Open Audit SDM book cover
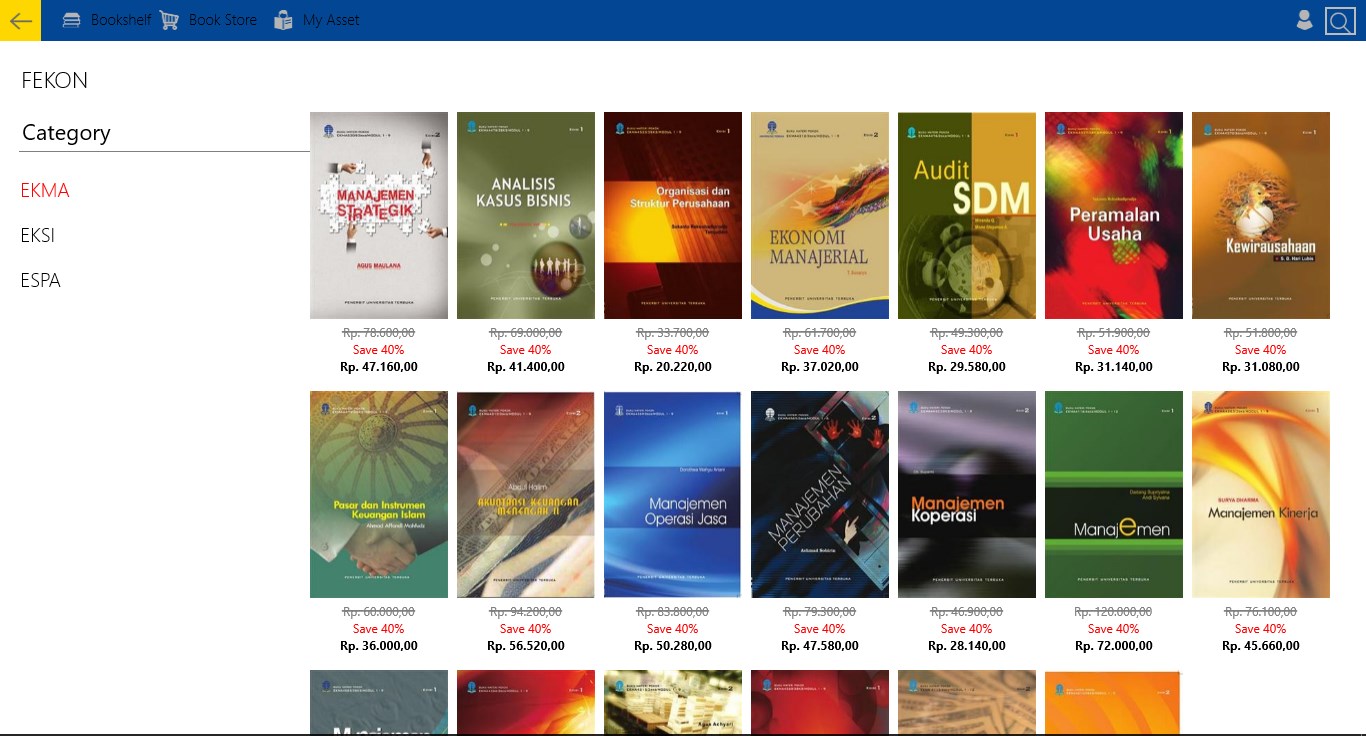The height and width of the screenshot is (736, 1366). point(967,215)
